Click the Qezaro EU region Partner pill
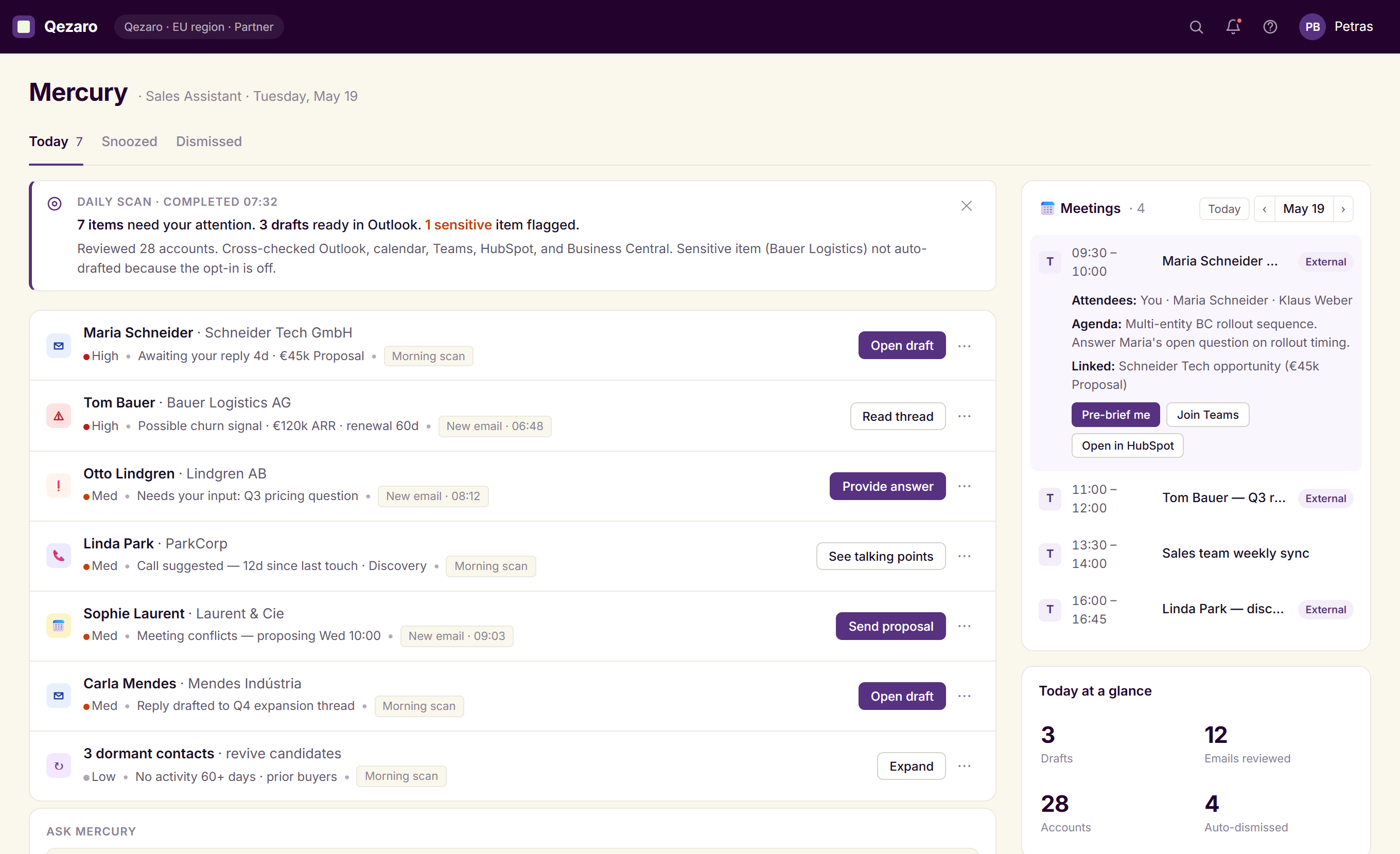1400x854 pixels. (199, 27)
